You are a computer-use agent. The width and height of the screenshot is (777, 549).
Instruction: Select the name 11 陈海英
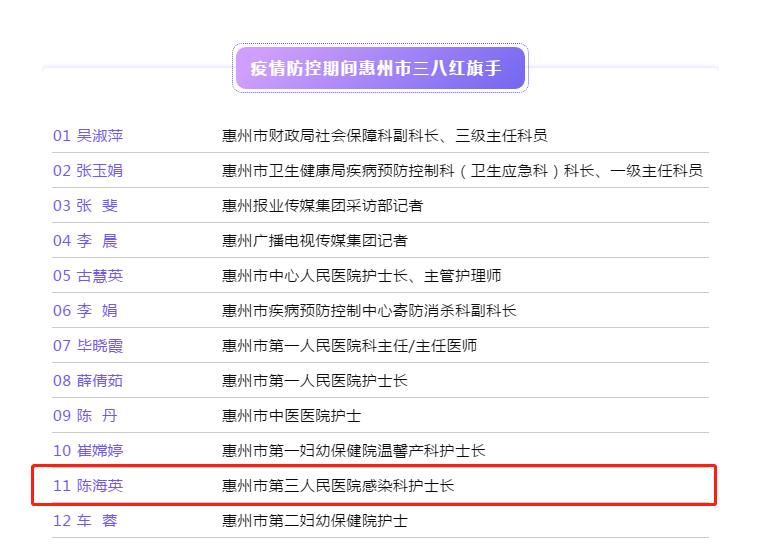coord(88,486)
